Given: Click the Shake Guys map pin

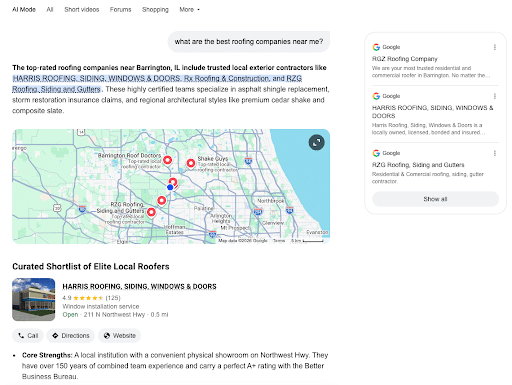Looking at the screenshot, I should pyautogui.click(x=191, y=163).
